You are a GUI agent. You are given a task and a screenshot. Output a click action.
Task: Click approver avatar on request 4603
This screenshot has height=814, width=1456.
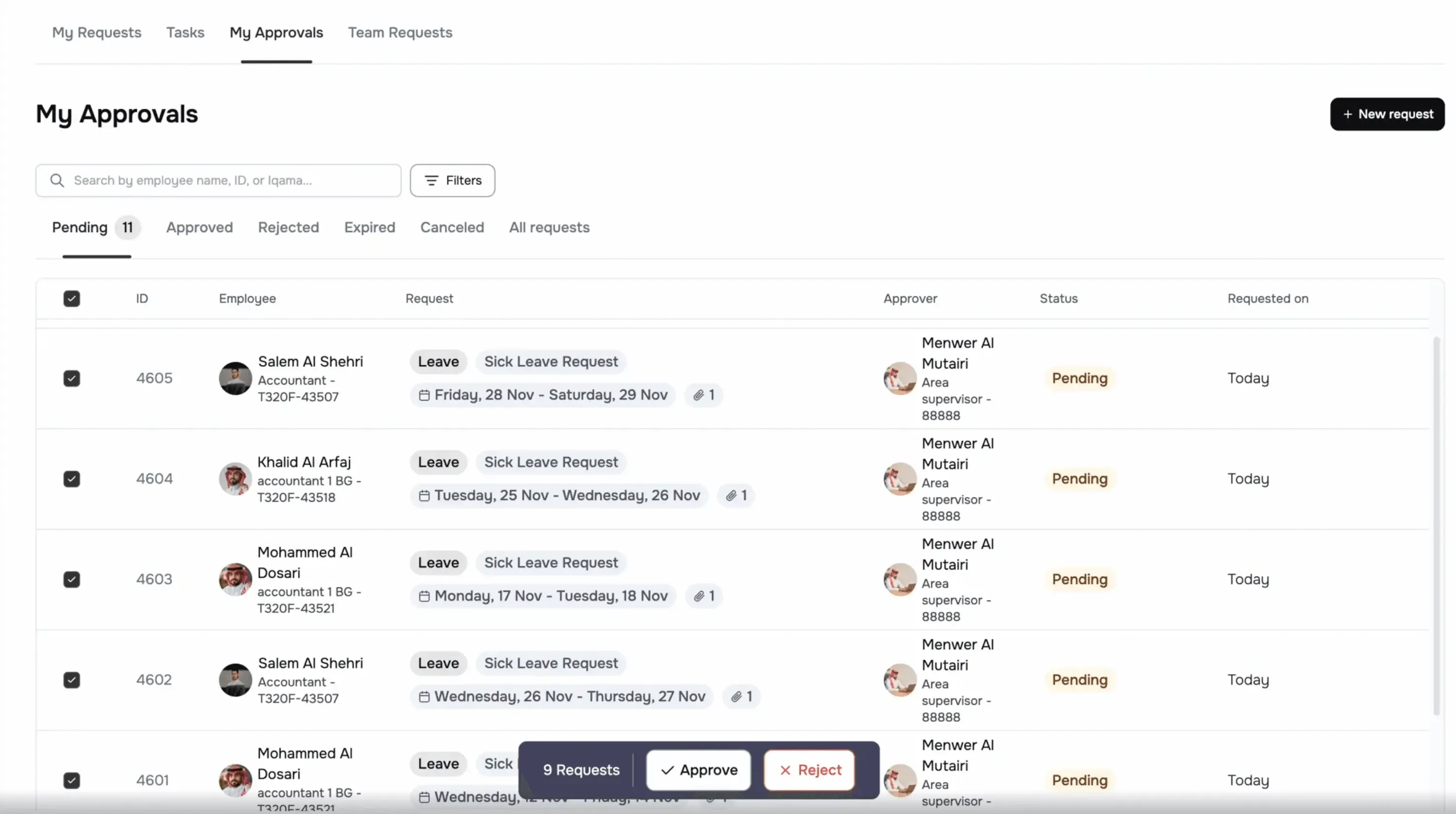coord(899,579)
